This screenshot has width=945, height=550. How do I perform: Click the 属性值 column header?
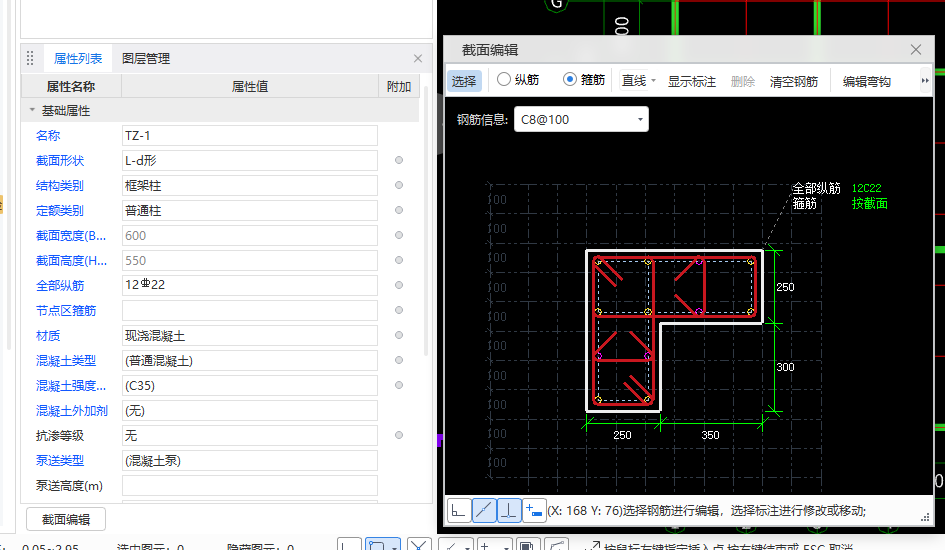(250, 86)
